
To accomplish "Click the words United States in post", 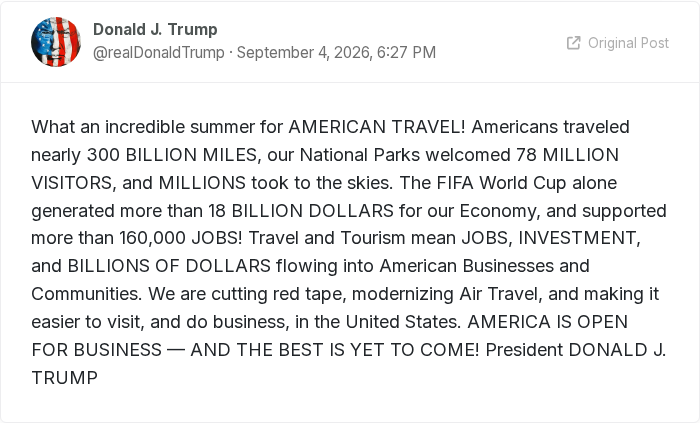I will [x=403, y=322].
